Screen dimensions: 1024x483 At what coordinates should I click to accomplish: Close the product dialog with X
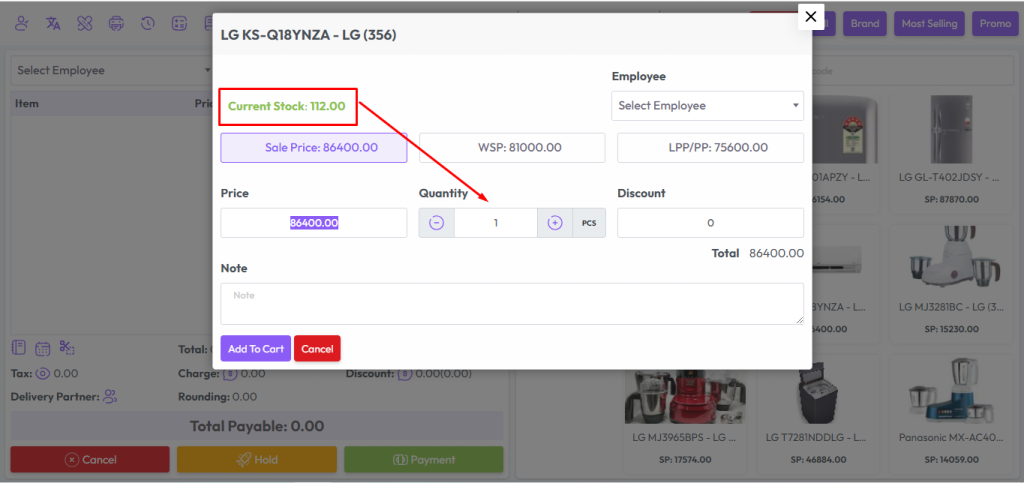click(811, 17)
